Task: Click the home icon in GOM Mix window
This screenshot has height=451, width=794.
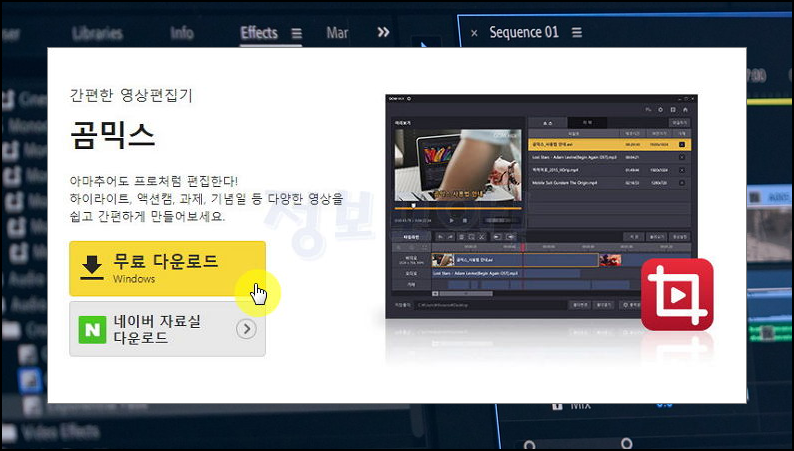Action: click(685, 109)
